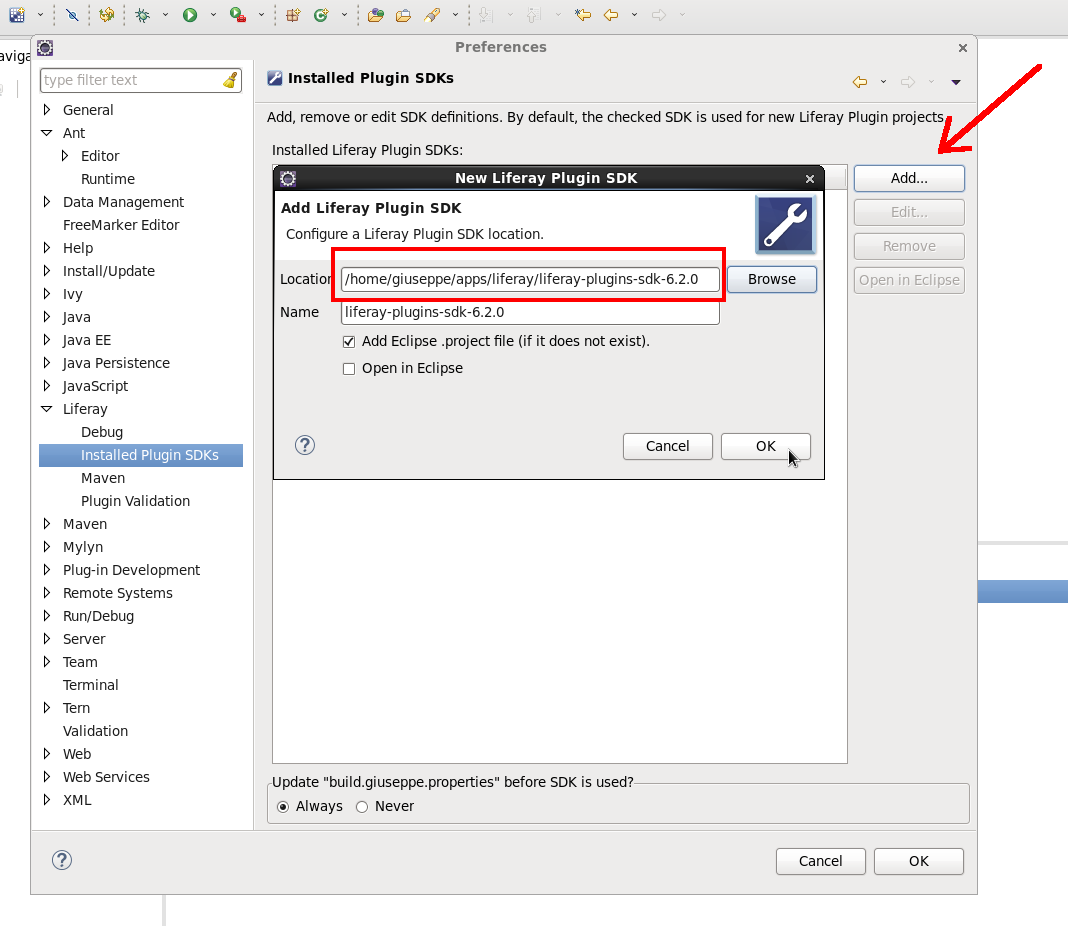Select the Validation preference page
1068x926 pixels.
[95, 731]
